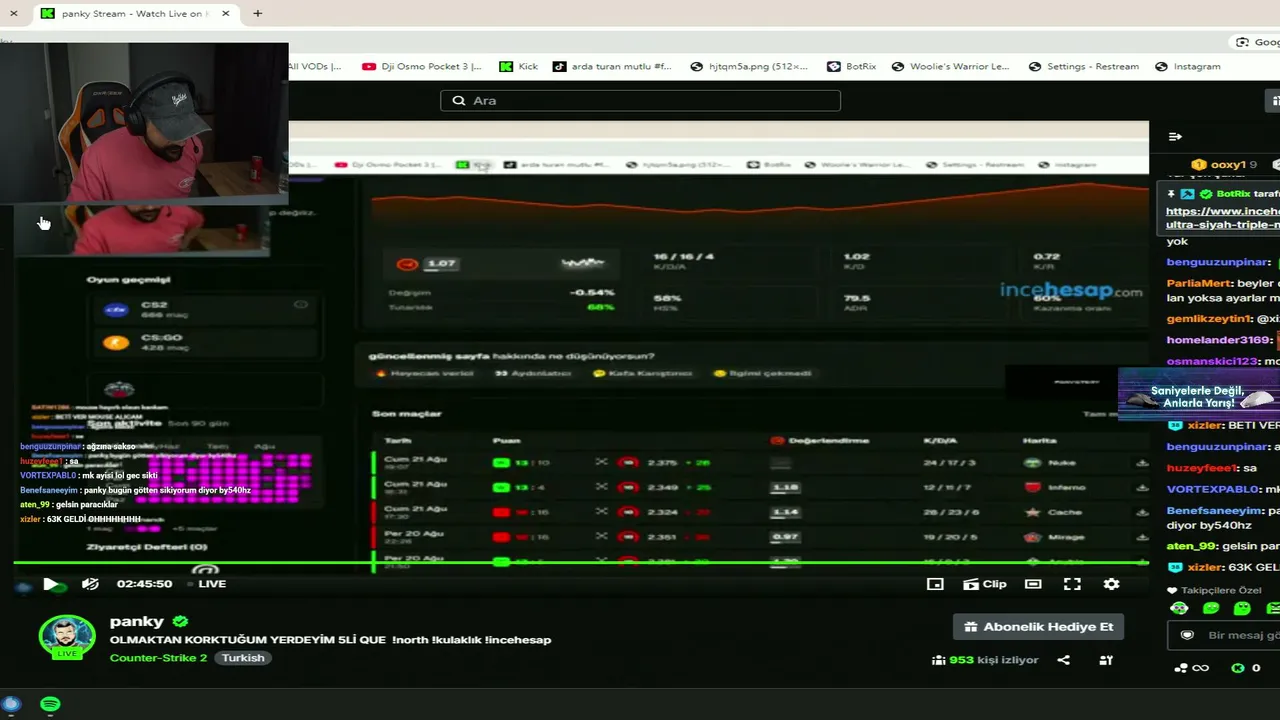Open the Kick bookmark
The image size is (1280, 720).
click(519, 66)
